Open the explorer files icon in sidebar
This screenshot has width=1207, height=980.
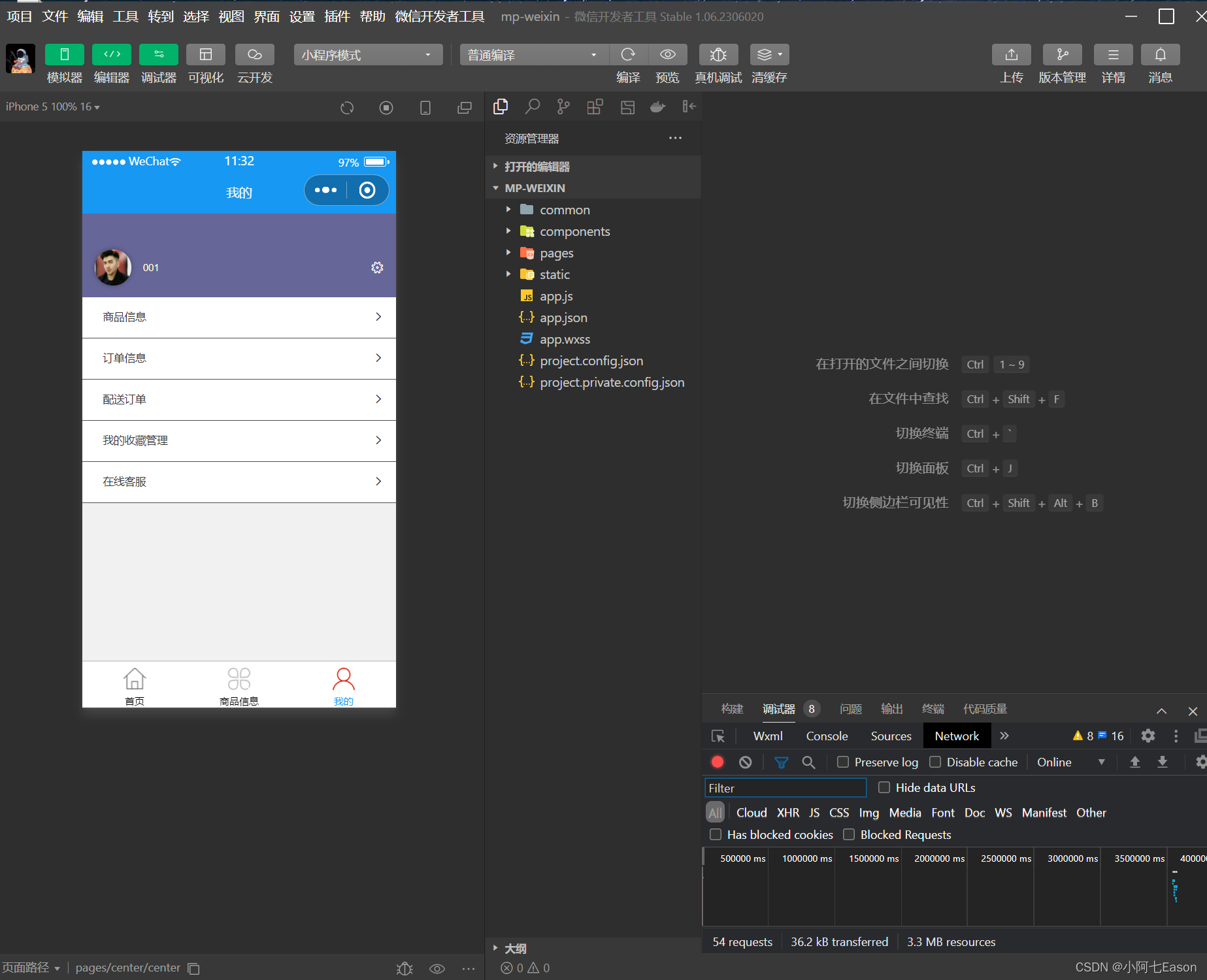coord(501,106)
